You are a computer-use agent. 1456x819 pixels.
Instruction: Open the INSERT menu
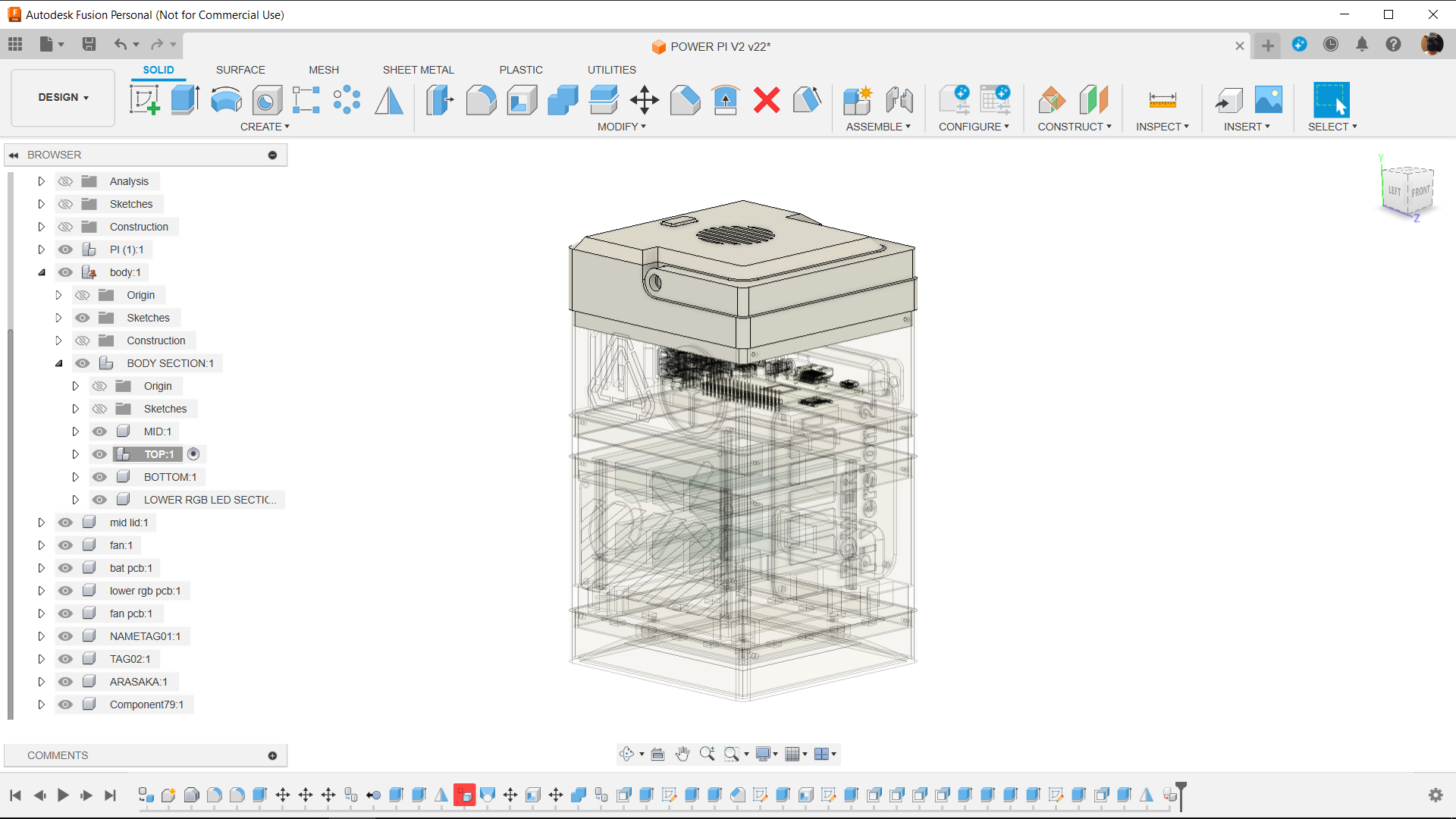pos(1247,127)
